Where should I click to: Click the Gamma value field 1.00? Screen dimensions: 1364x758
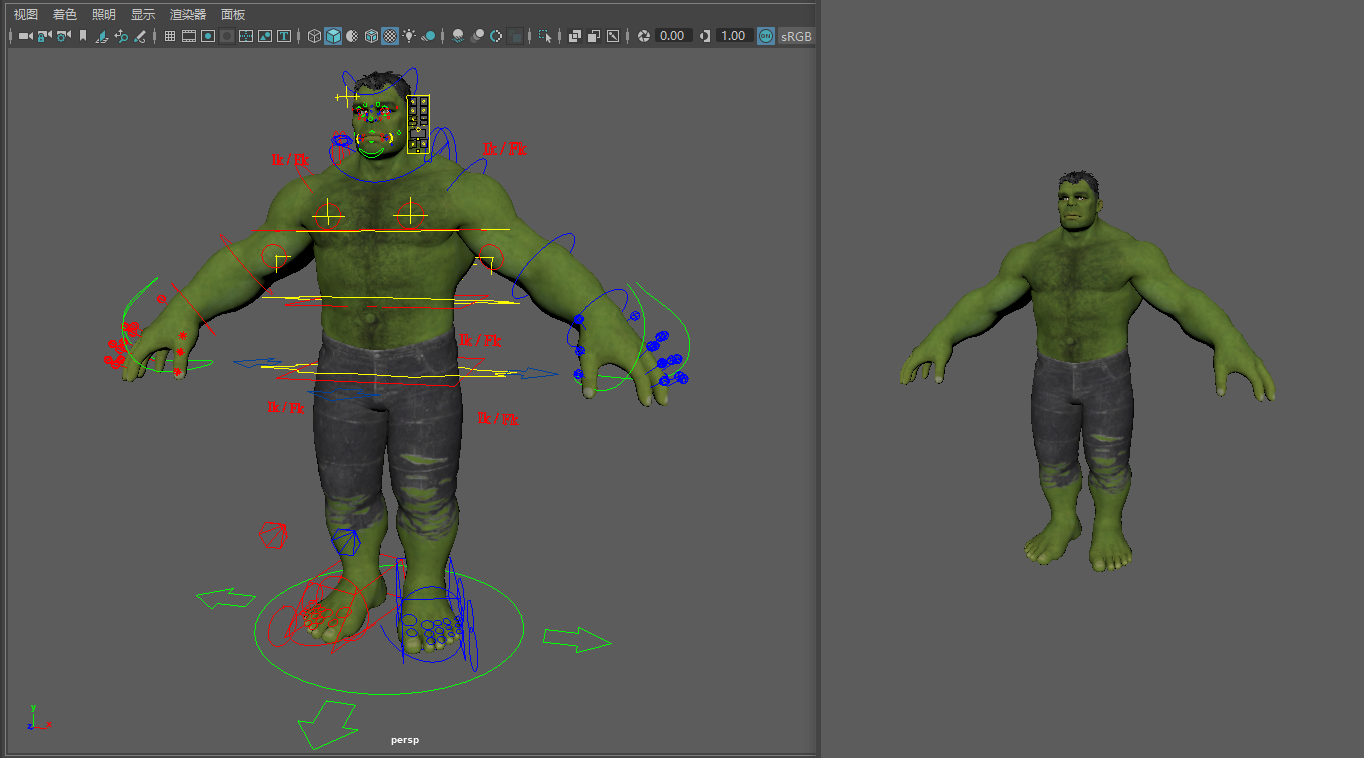coord(734,36)
